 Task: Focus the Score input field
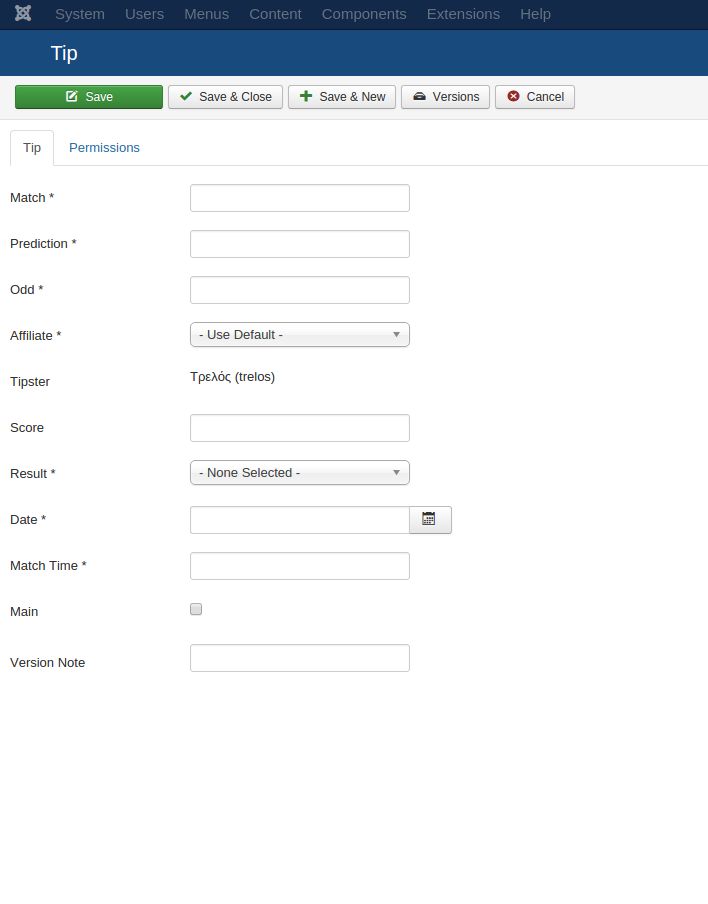pos(300,428)
